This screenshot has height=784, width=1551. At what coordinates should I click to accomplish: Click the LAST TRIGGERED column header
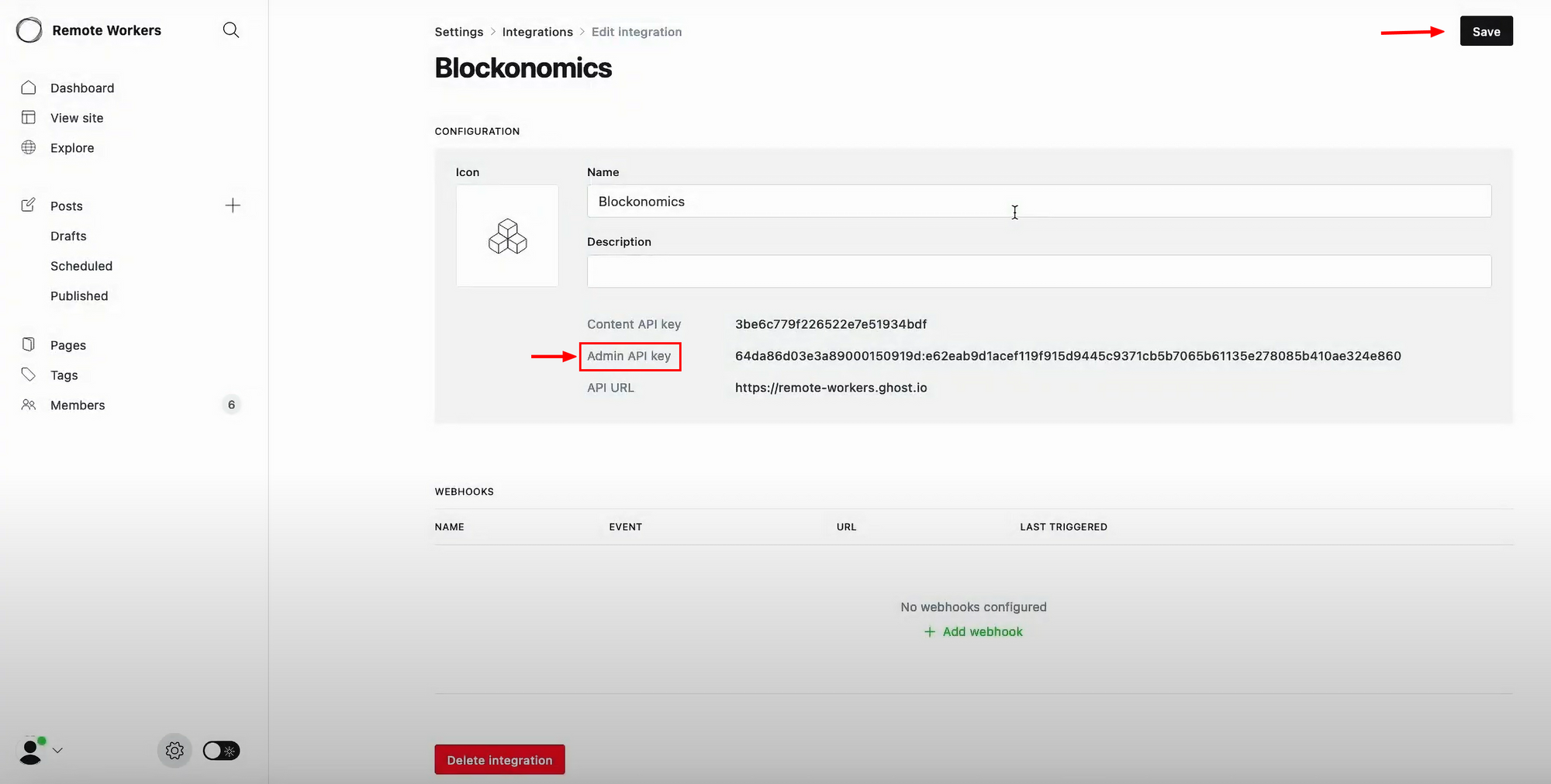(x=1063, y=527)
